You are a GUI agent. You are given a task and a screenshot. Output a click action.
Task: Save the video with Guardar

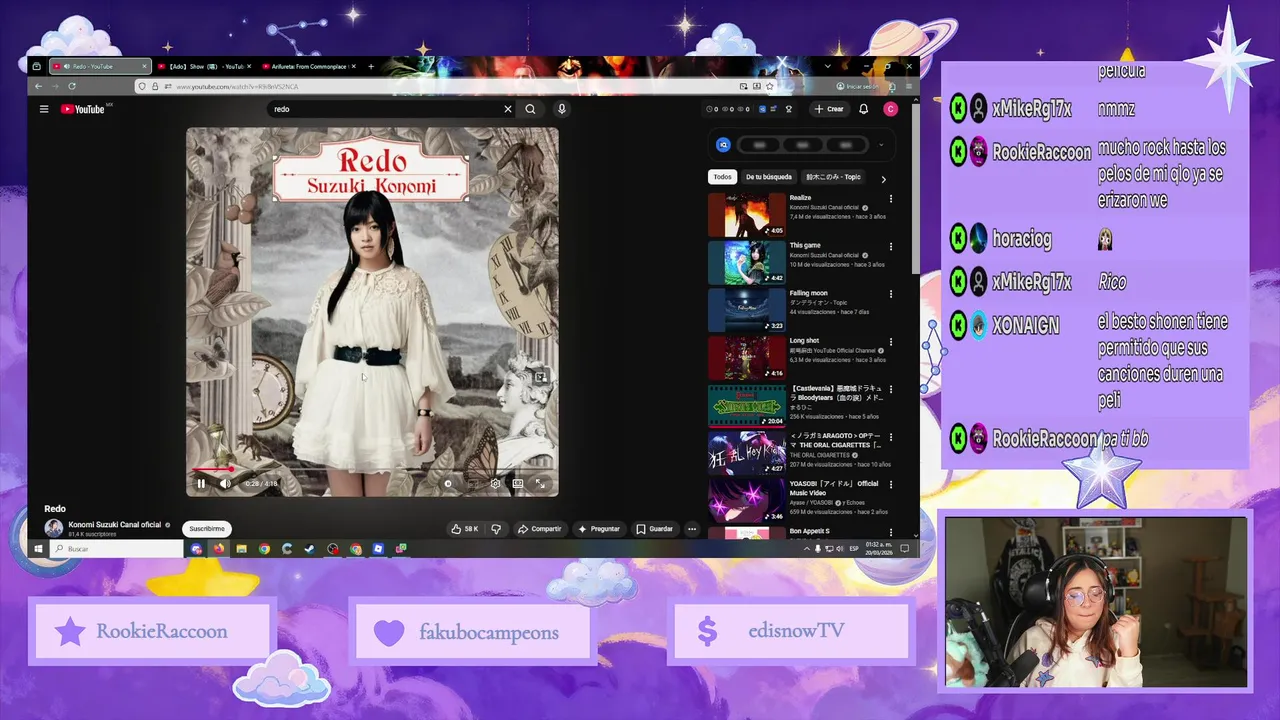(654, 529)
